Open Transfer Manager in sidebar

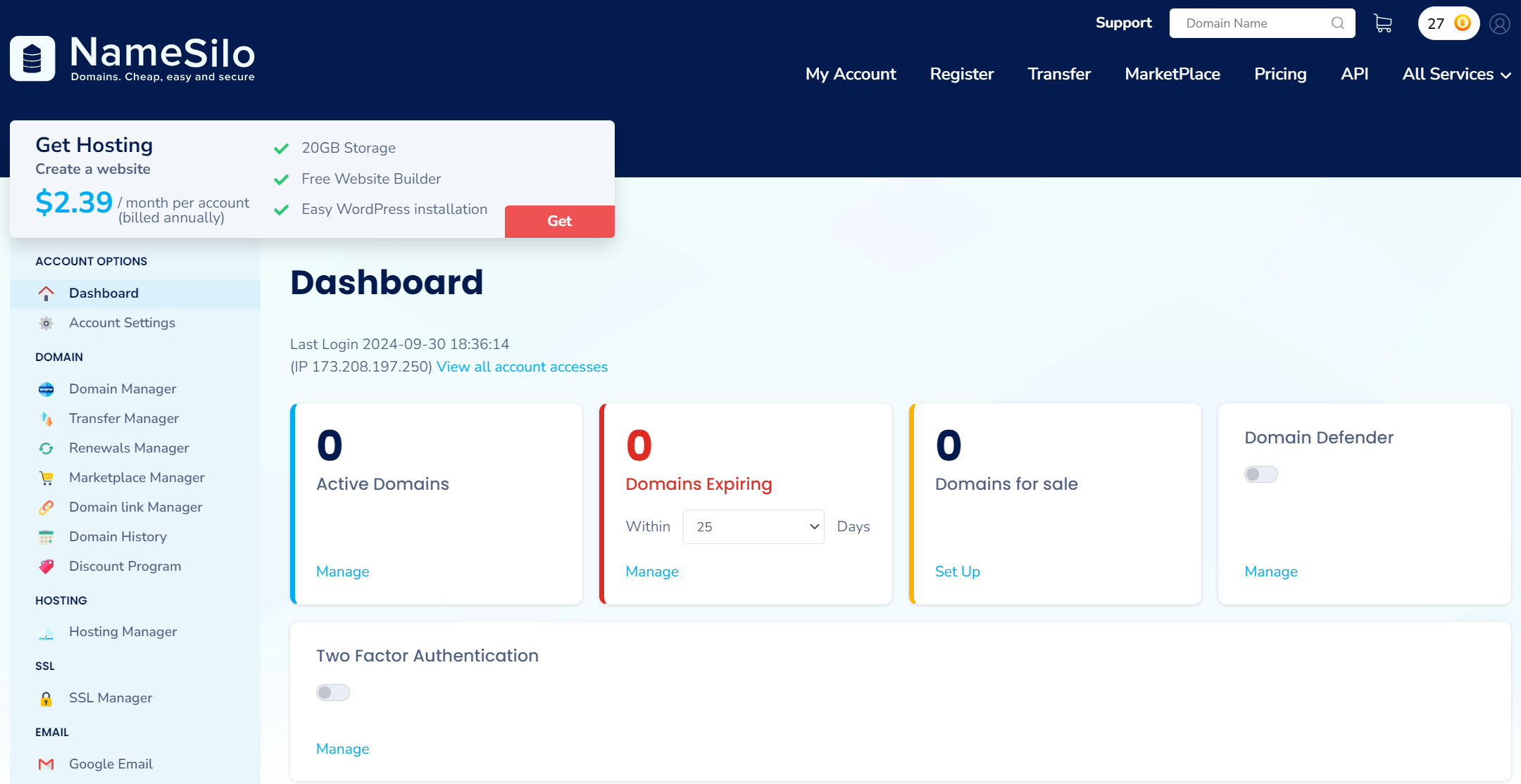coord(124,418)
